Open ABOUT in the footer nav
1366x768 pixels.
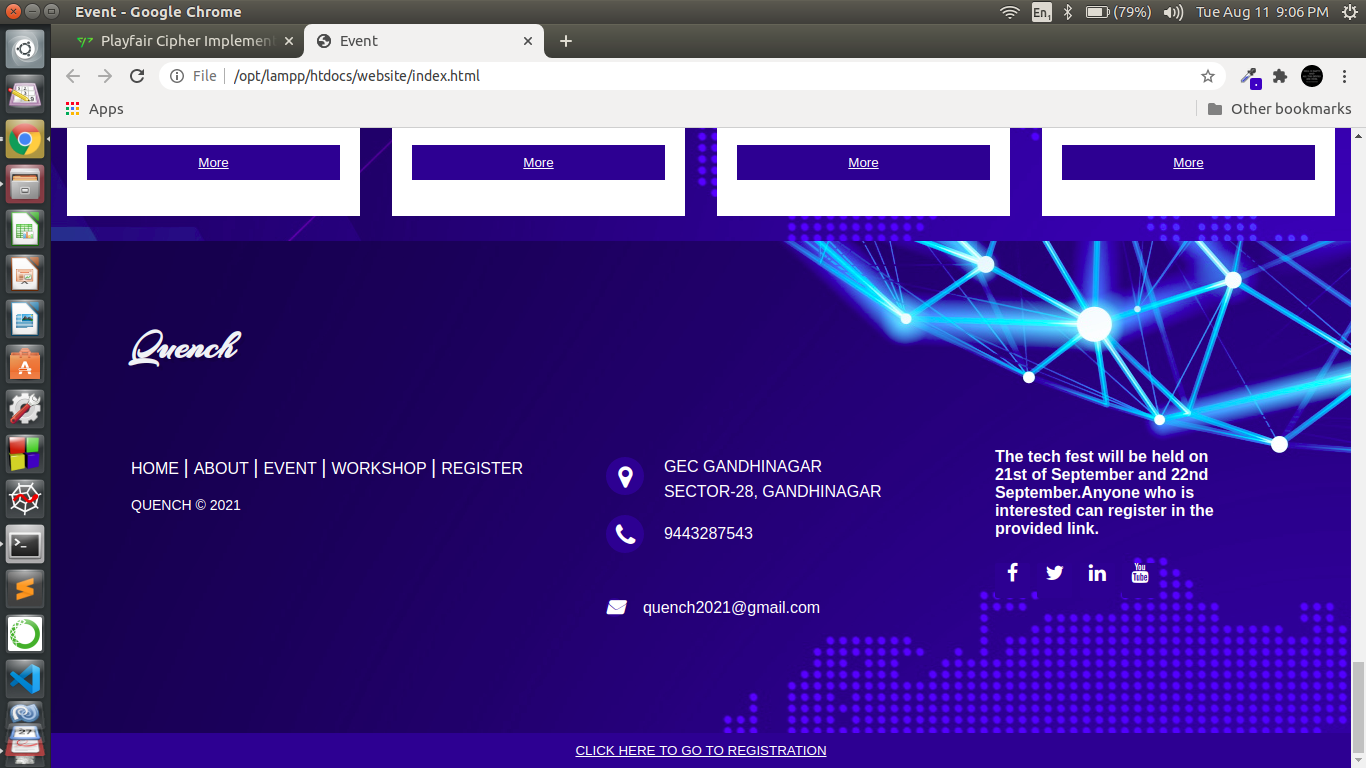pyautogui.click(x=221, y=468)
